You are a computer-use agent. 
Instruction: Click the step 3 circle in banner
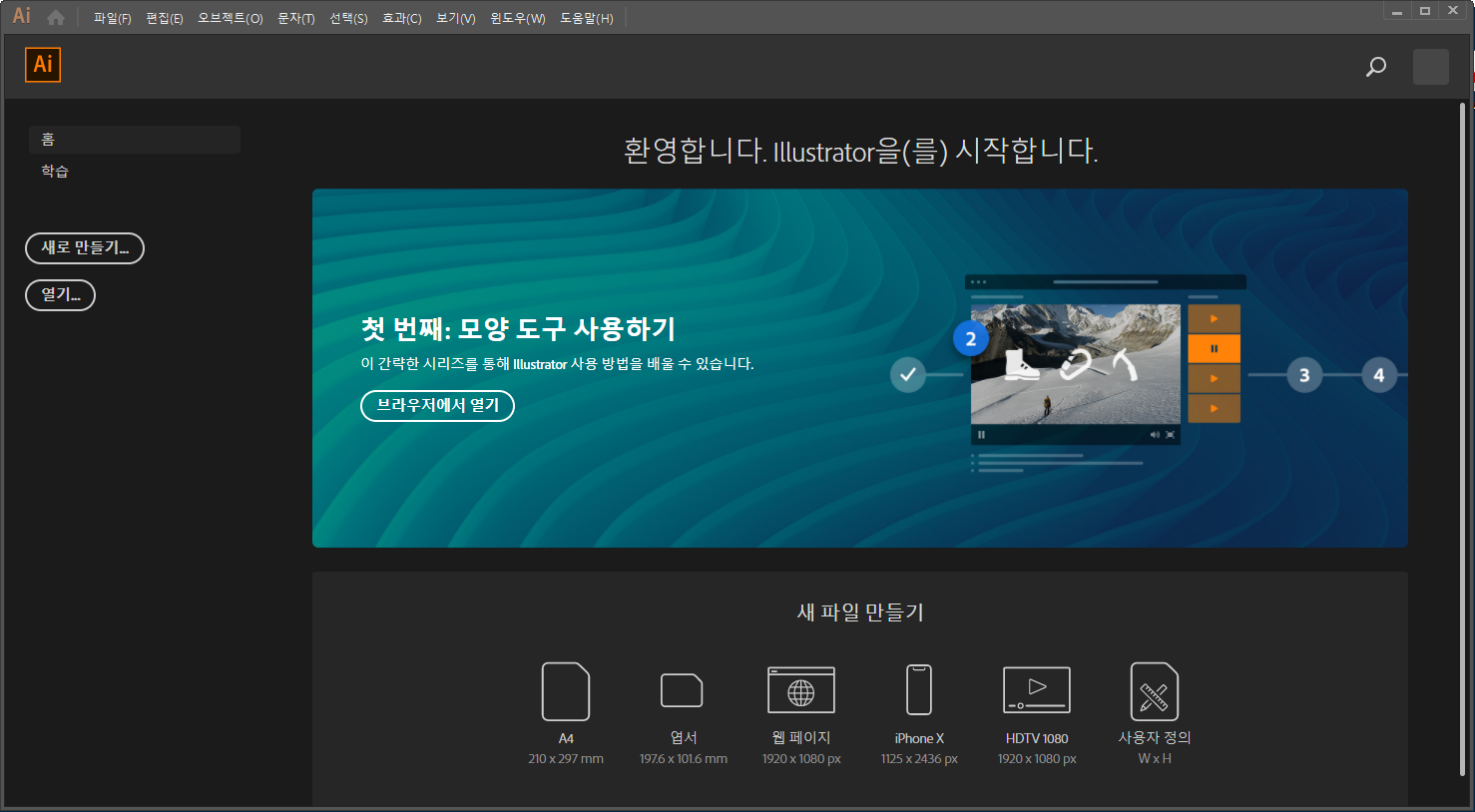[1304, 375]
